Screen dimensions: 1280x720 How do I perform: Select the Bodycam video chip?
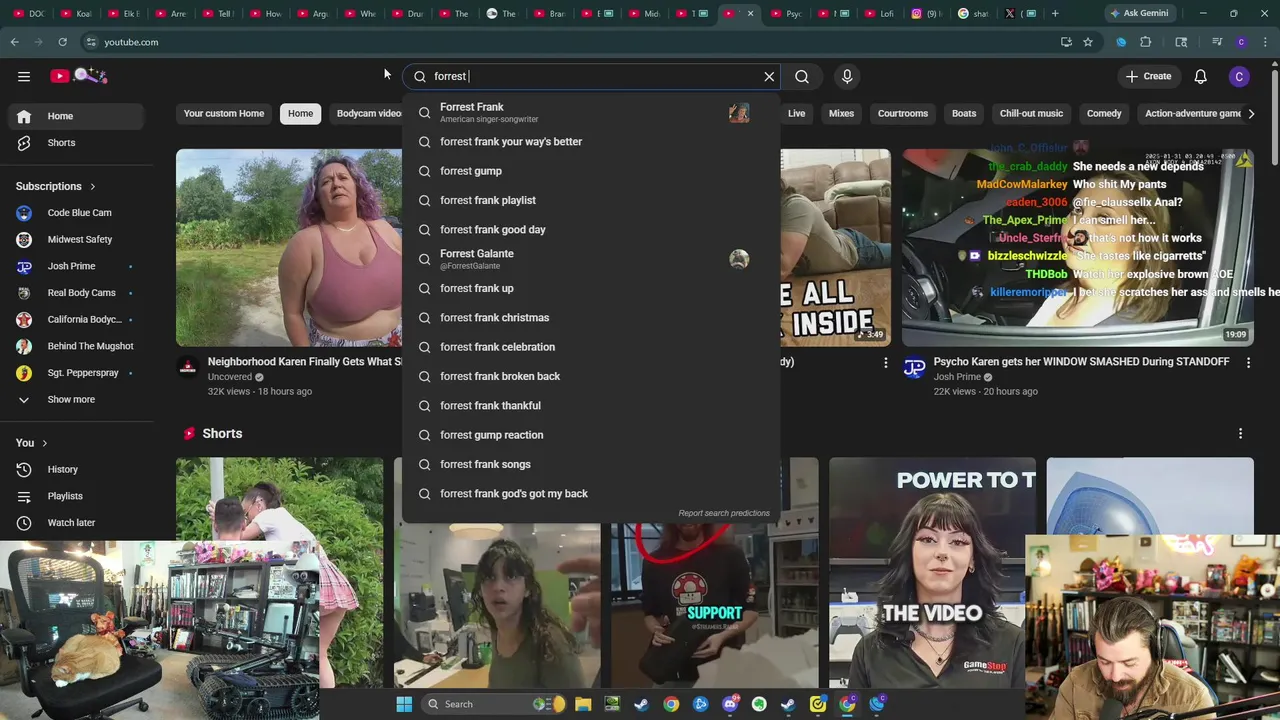pos(366,113)
